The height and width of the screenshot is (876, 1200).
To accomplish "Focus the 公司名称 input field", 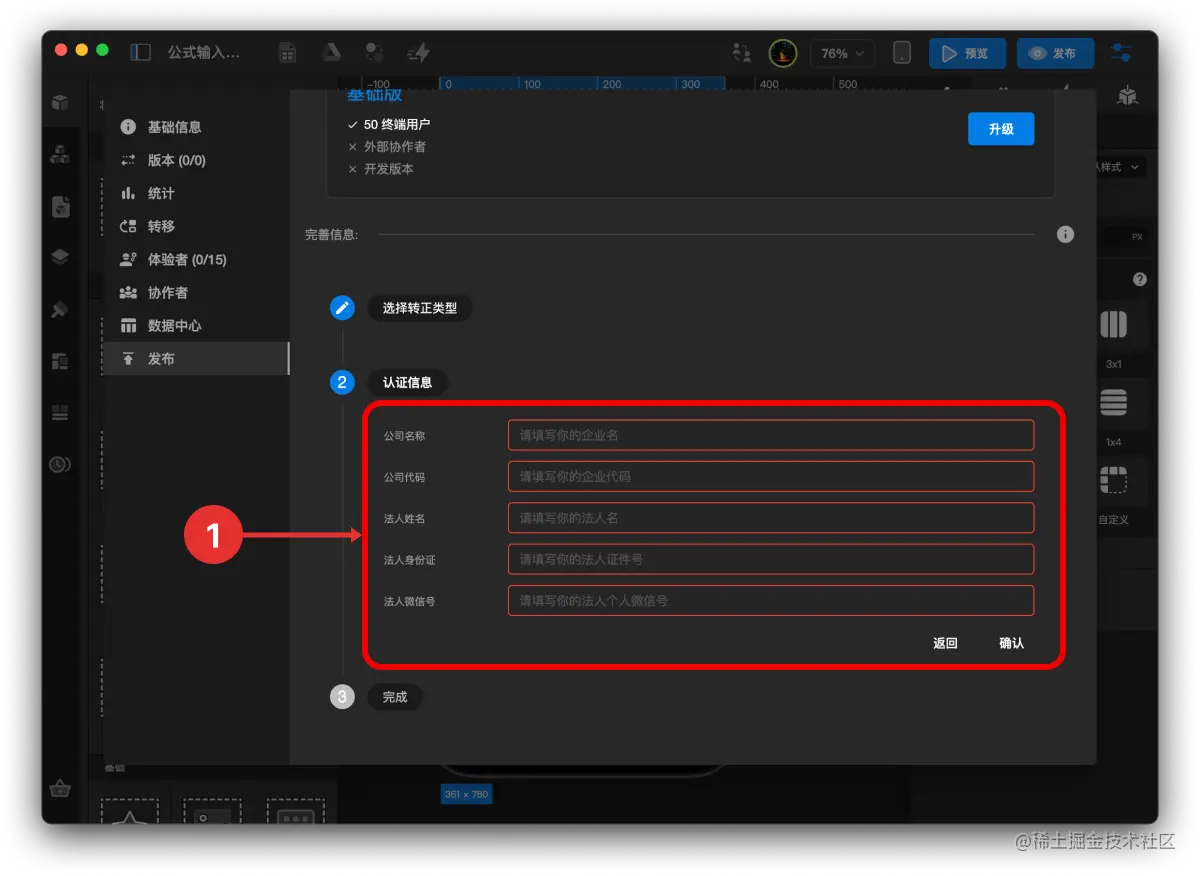I will [771, 435].
